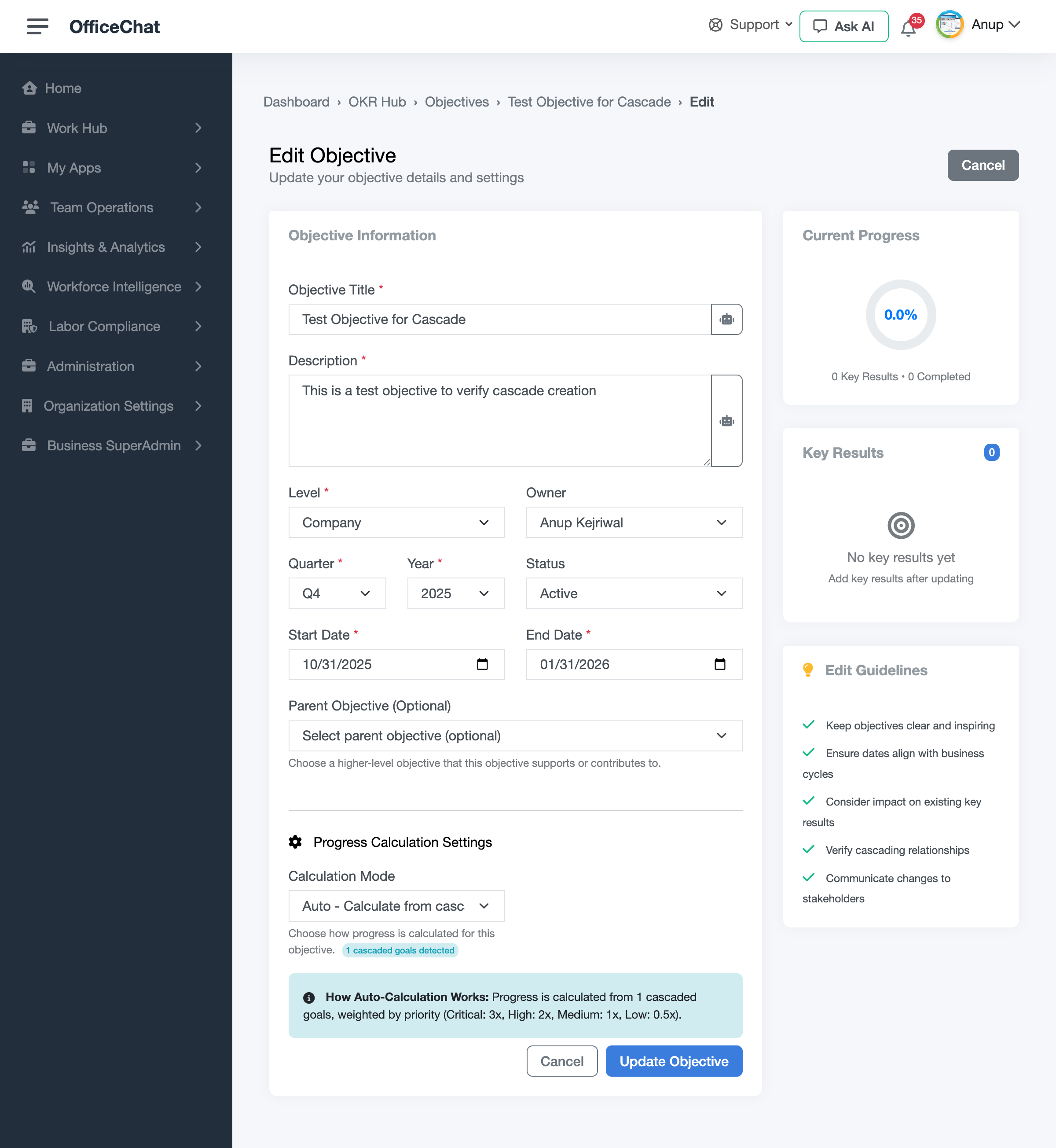
Task: Open the AI assistant for the Objective Title
Action: pos(726,319)
